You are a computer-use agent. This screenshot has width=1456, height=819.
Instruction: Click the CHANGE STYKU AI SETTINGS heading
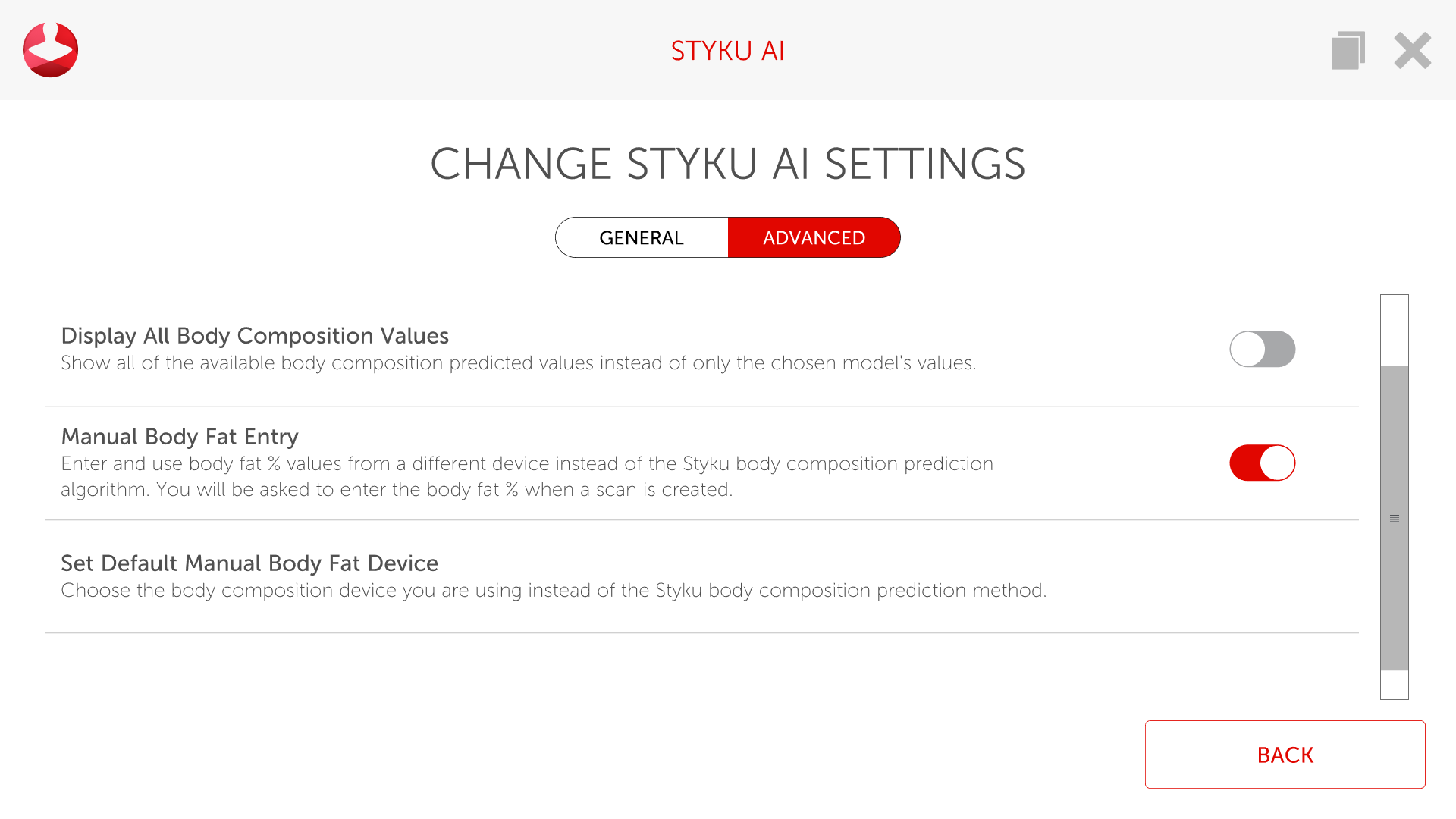point(727,164)
